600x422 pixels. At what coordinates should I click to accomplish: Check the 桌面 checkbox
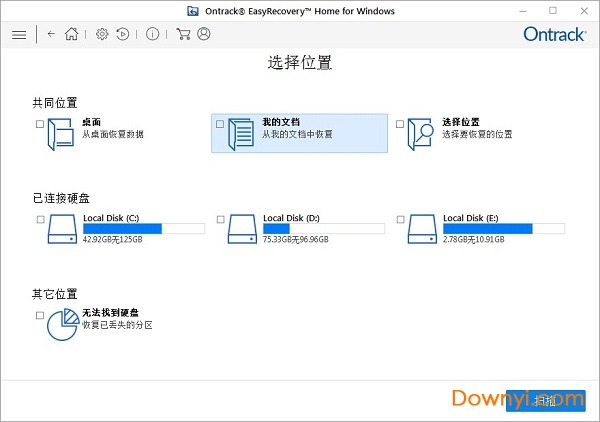pyautogui.click(x=40, y=124)
